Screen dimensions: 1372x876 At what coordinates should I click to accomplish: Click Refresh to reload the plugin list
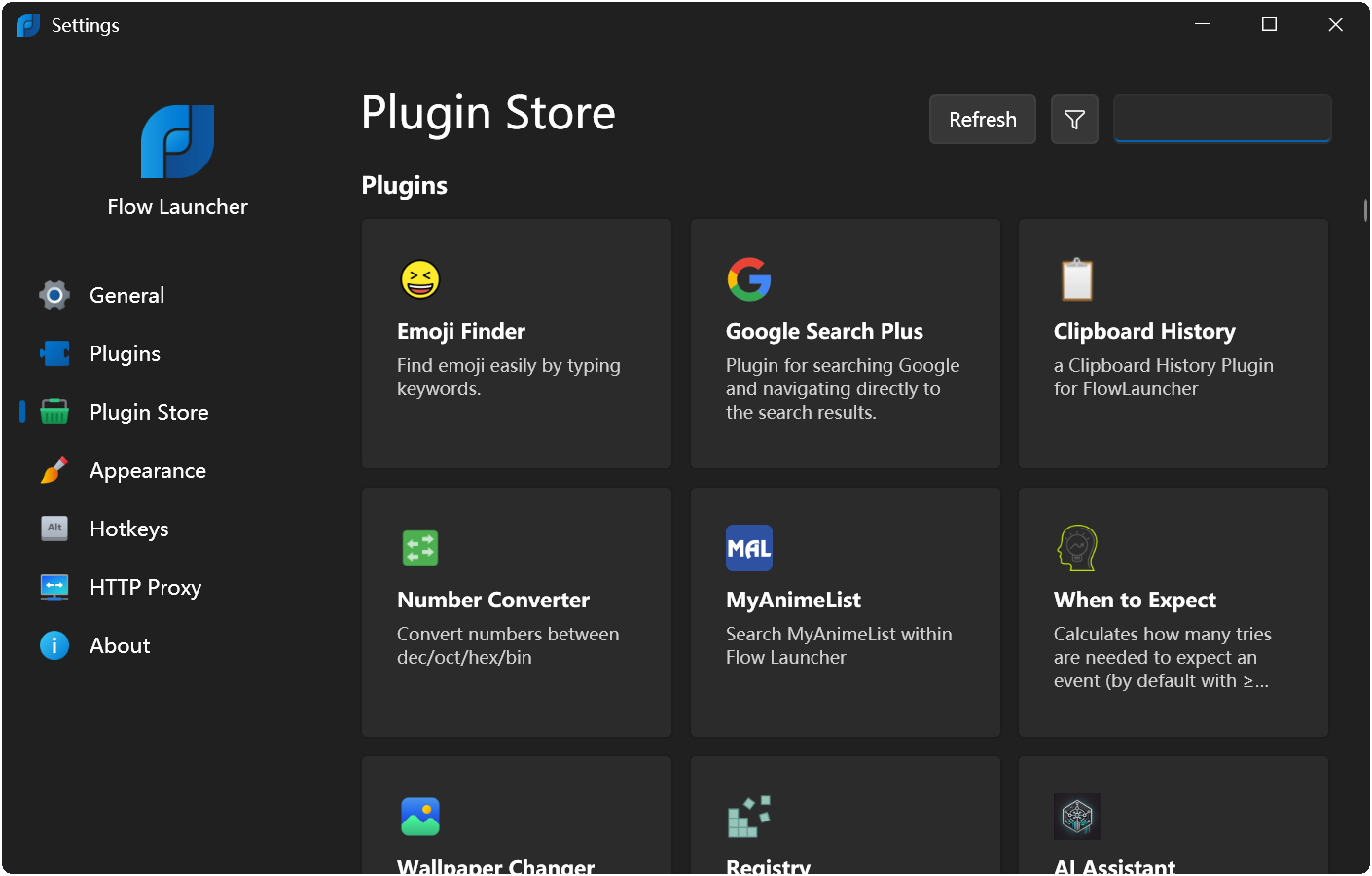coord(982,119)
